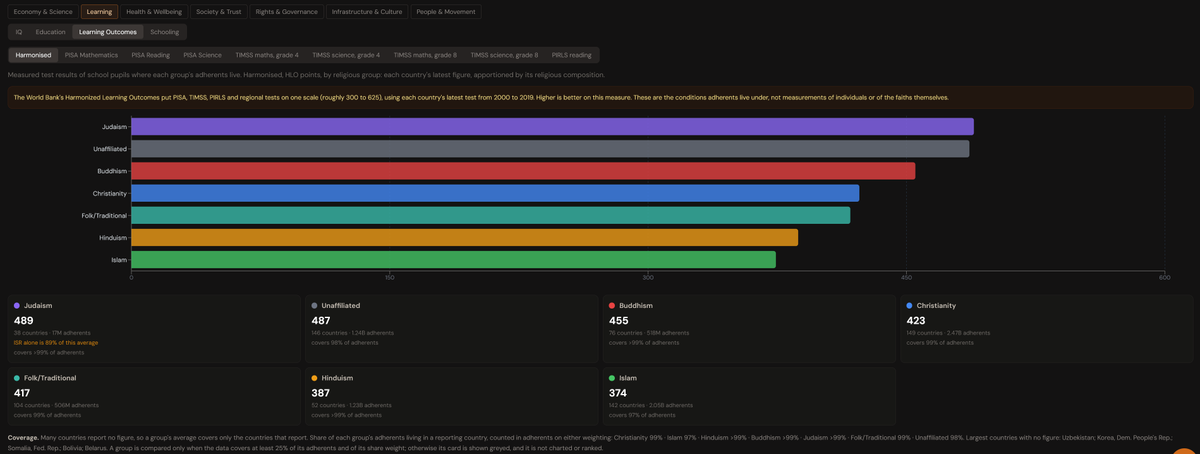1200x454 pixels.
Task: Select TIMSS maths, grade 4 measure
Action: click(x=267, y=55)
